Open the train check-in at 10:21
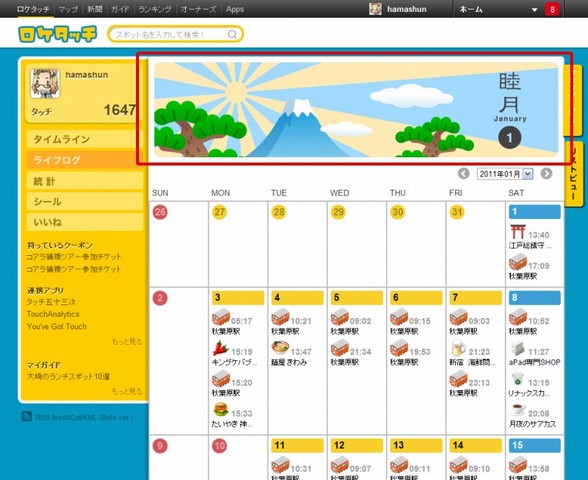This screenshot has height=480, width=588. 280,318
